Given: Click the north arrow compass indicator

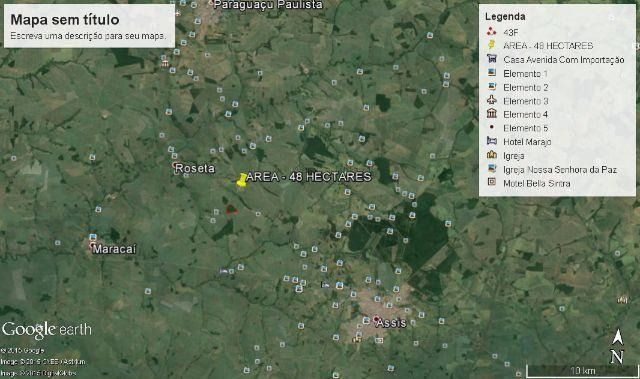Looking at the screenshot, I should point(617,346).
